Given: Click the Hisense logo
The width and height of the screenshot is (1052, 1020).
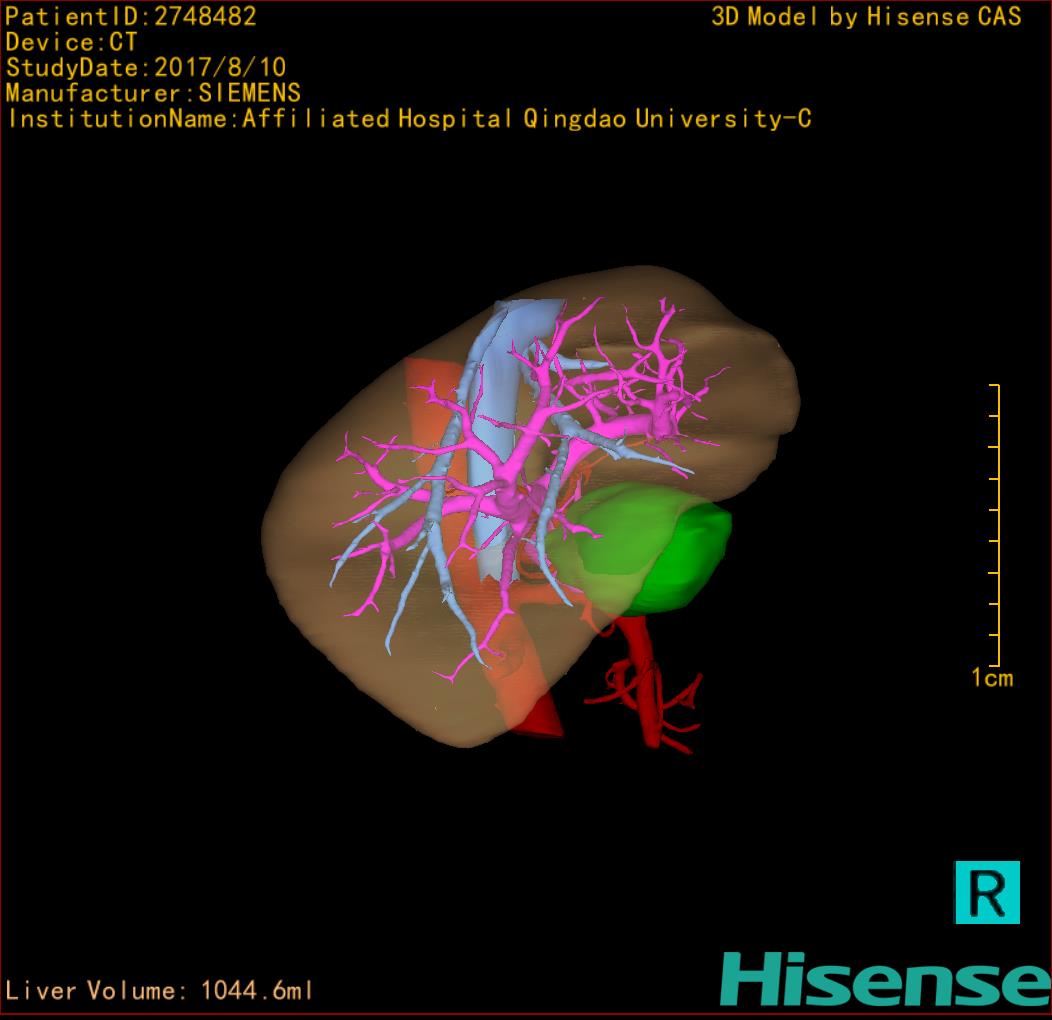Looking at the screenshot, I should [x=884, y=978].
